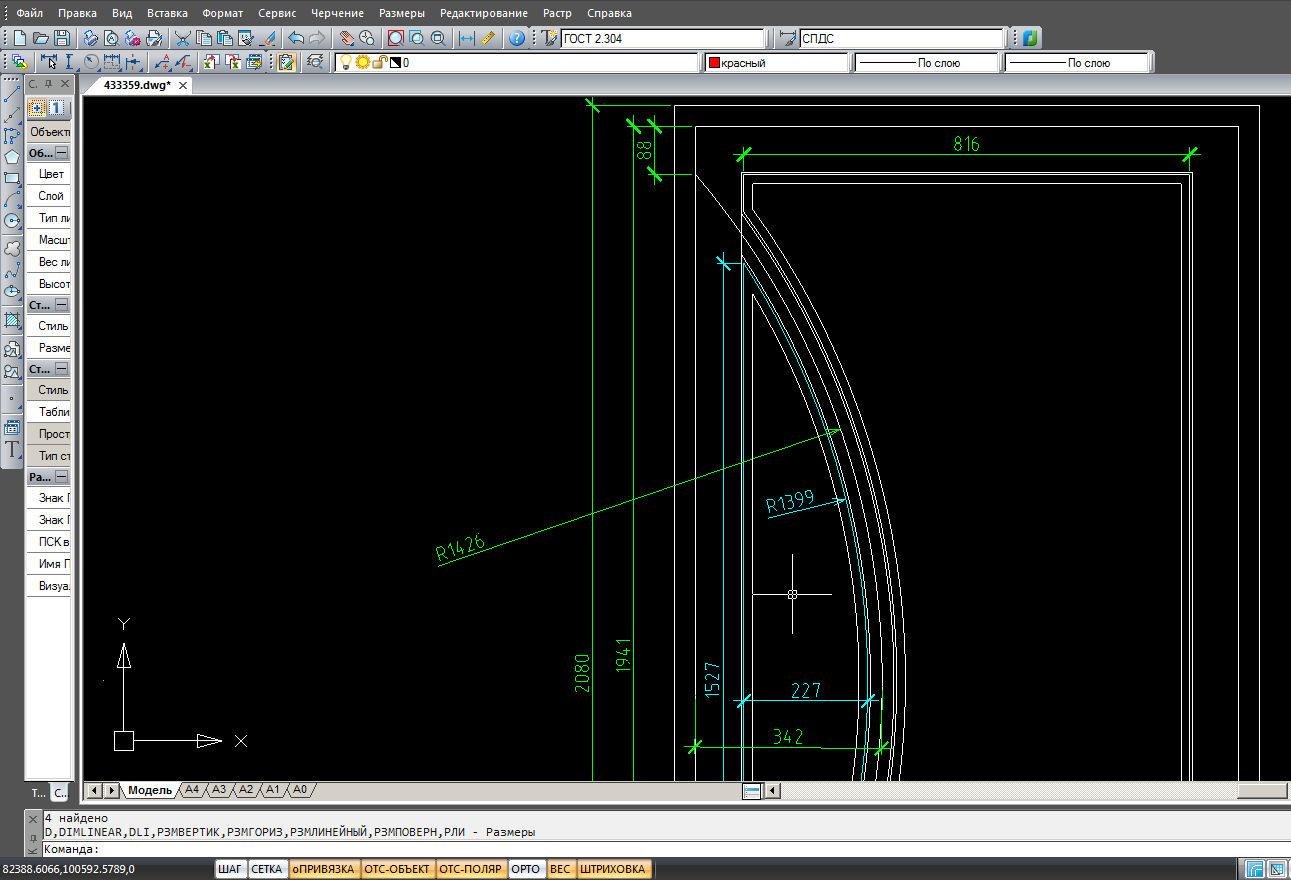This screenshot has width=1291, height=880.
Task: Click the yellow ruler measure icon
Action: [488, 38]
